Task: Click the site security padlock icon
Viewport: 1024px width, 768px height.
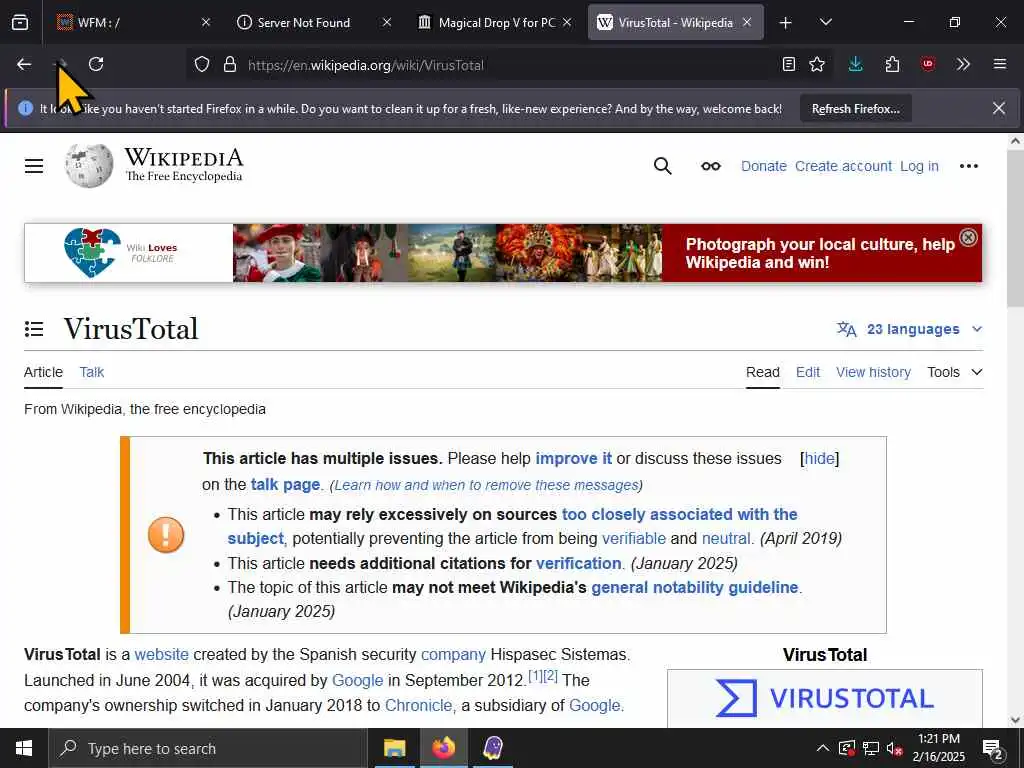Action: [x=229, y=64]
